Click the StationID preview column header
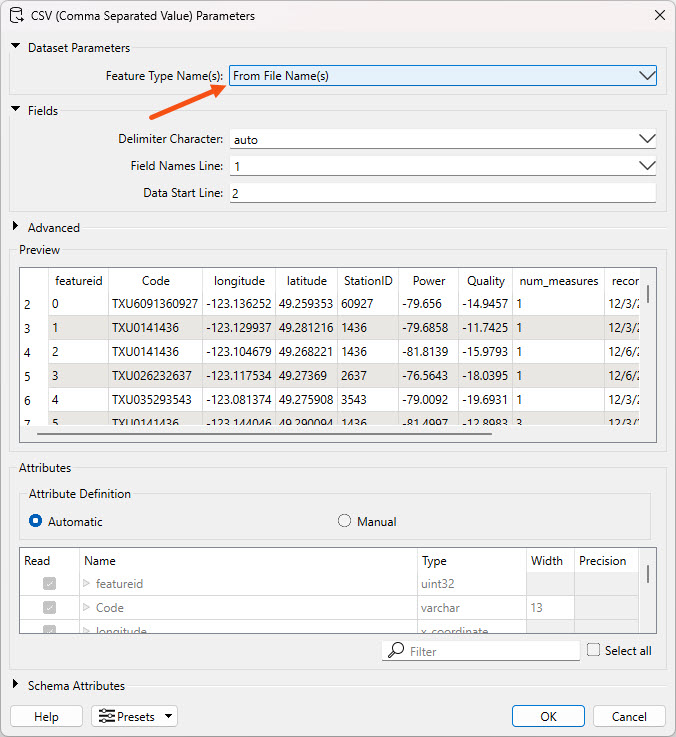Viewport: 676px width, 737px height. click(368, 281)
